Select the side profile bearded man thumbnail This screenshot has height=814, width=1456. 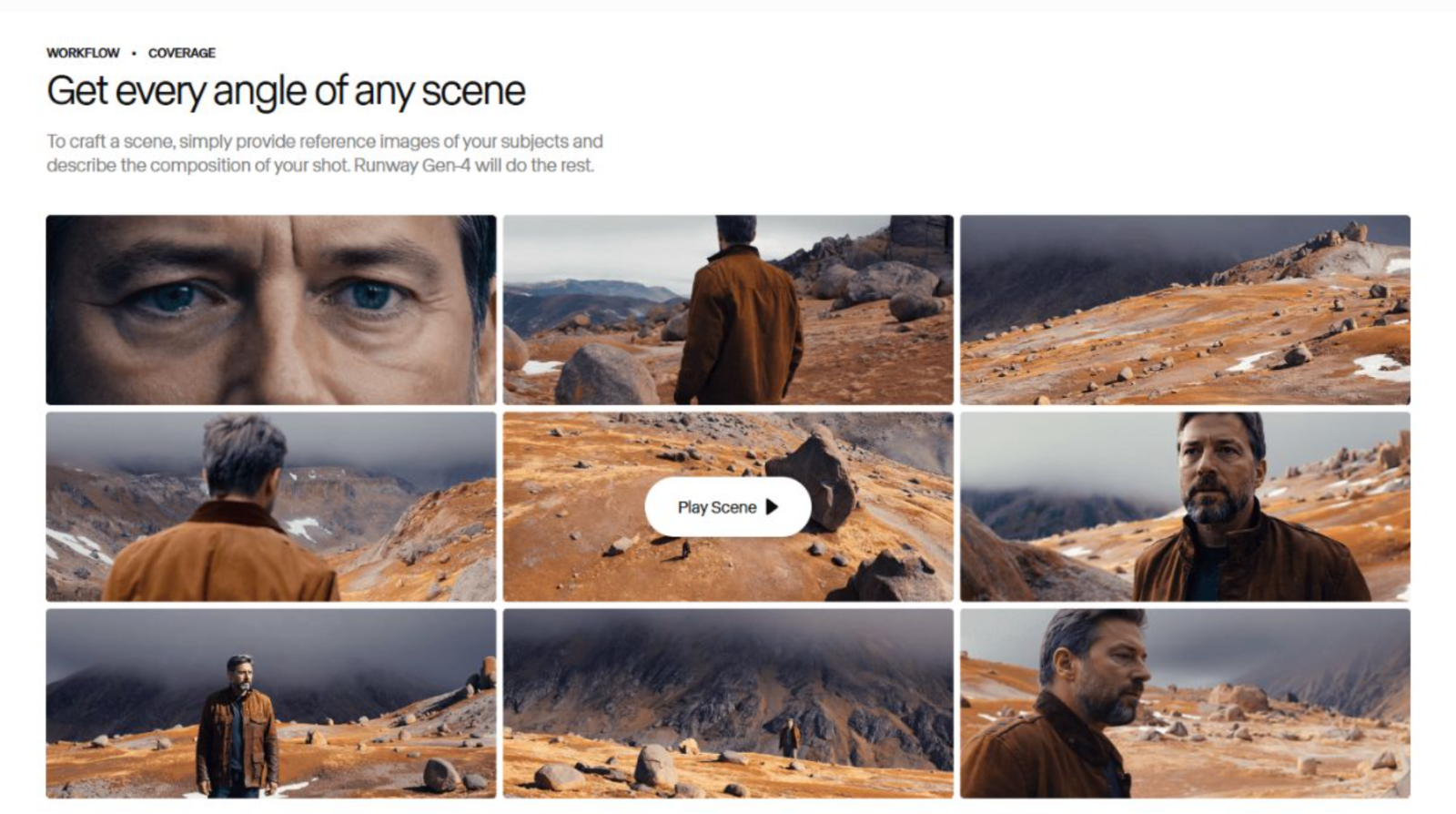coord(1185,704)
